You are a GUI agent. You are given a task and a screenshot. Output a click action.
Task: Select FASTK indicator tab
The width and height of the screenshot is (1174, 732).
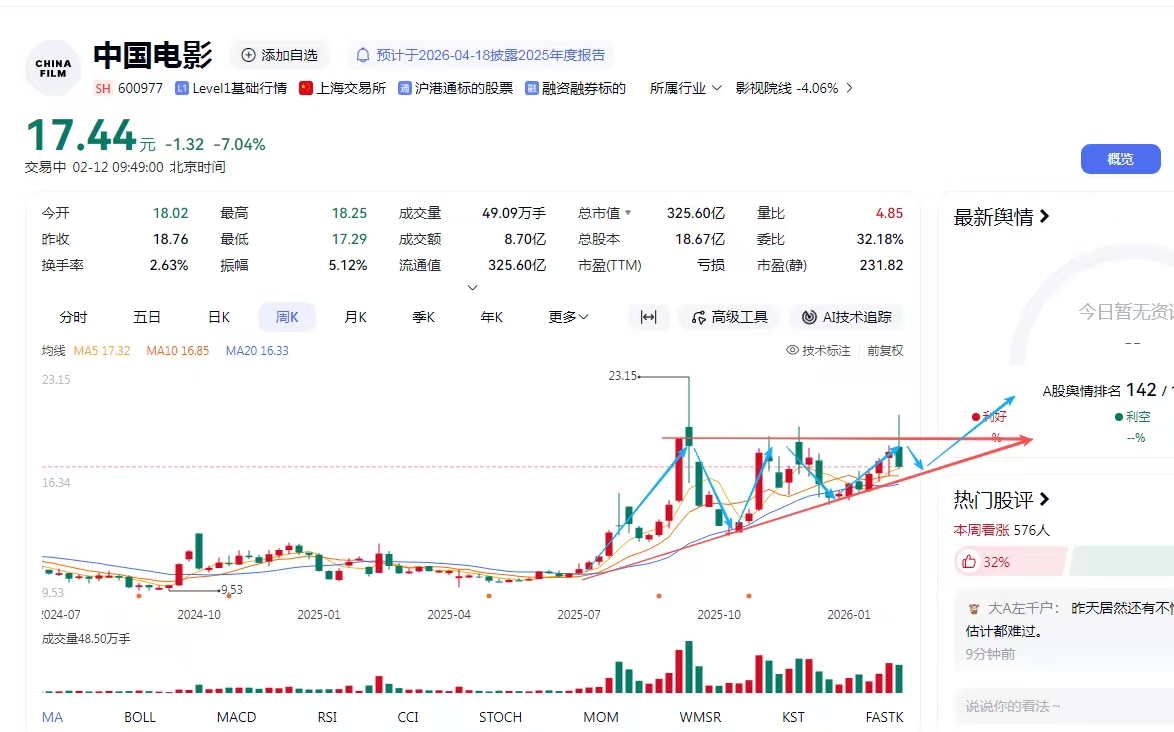884,717
